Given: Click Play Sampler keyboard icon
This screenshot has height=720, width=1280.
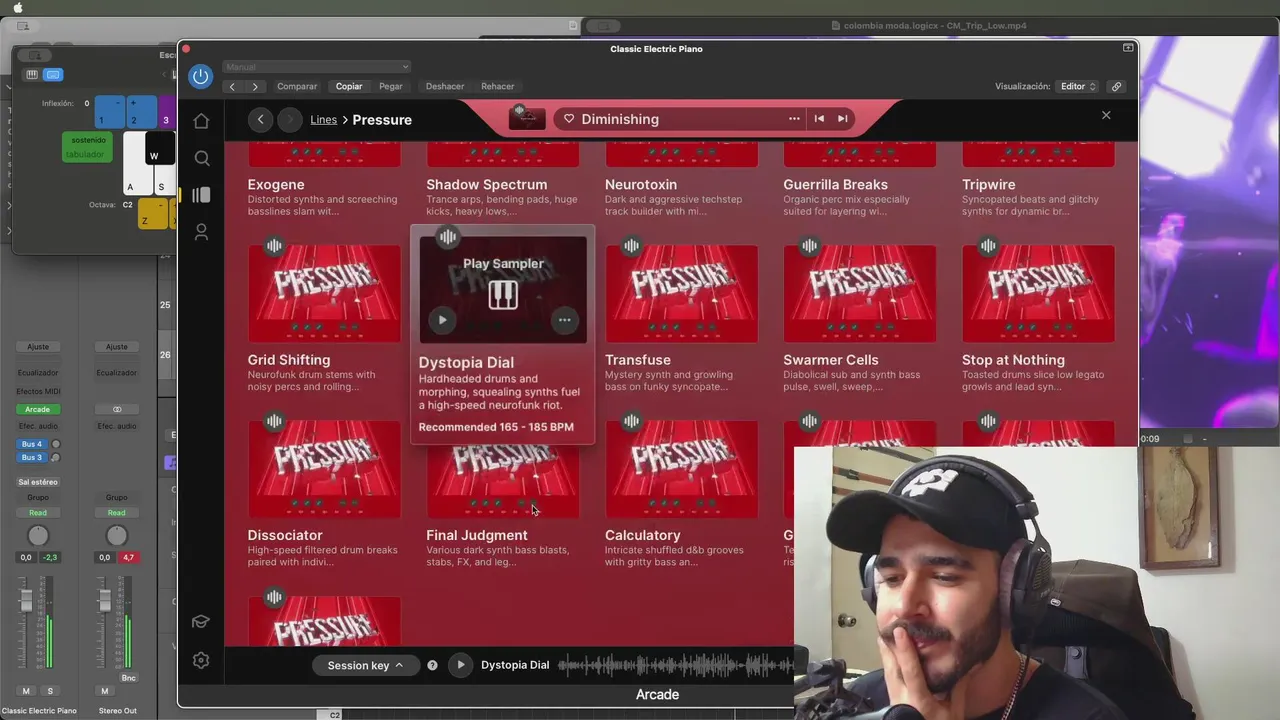Looking at the screenshot, I should click(503, 295).
